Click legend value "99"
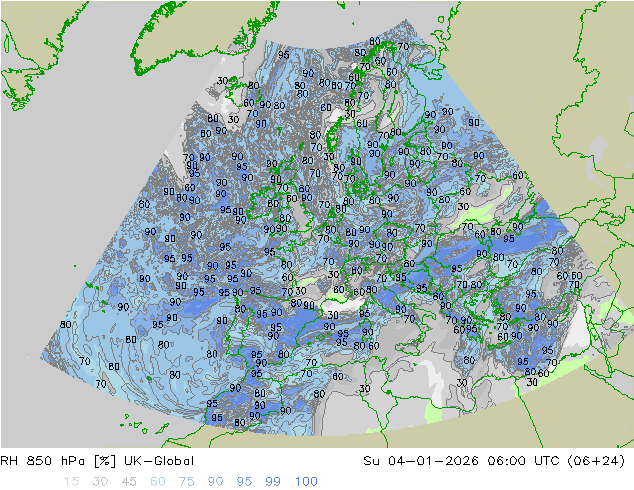The height and width of the screenshot is (490, 634). click(x=273, y=482)
